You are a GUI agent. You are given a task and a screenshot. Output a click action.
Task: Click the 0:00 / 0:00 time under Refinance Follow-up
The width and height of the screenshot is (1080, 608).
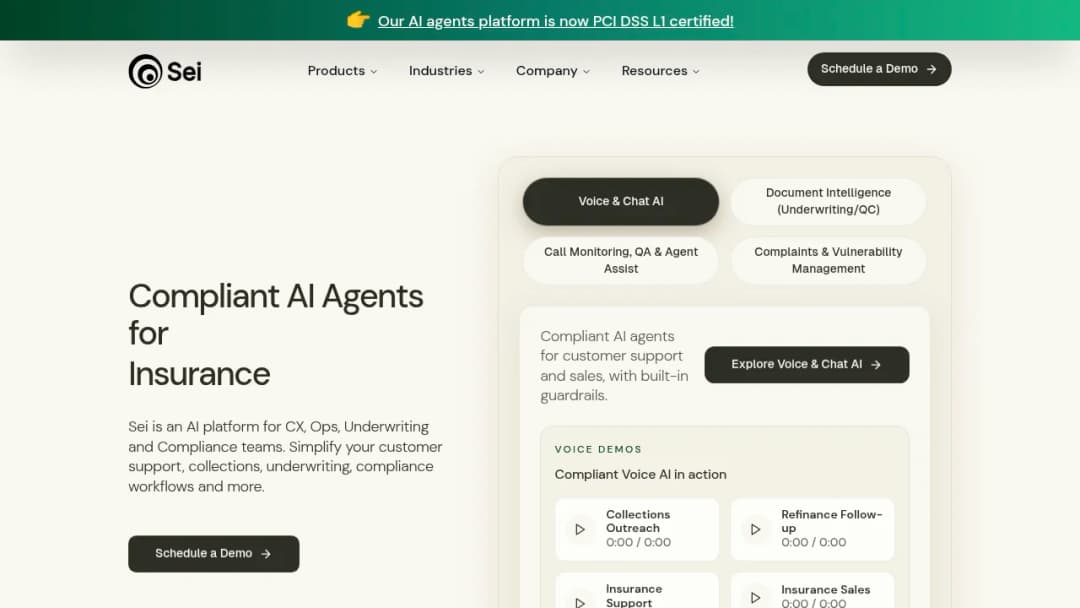click(x=813, y=543)
